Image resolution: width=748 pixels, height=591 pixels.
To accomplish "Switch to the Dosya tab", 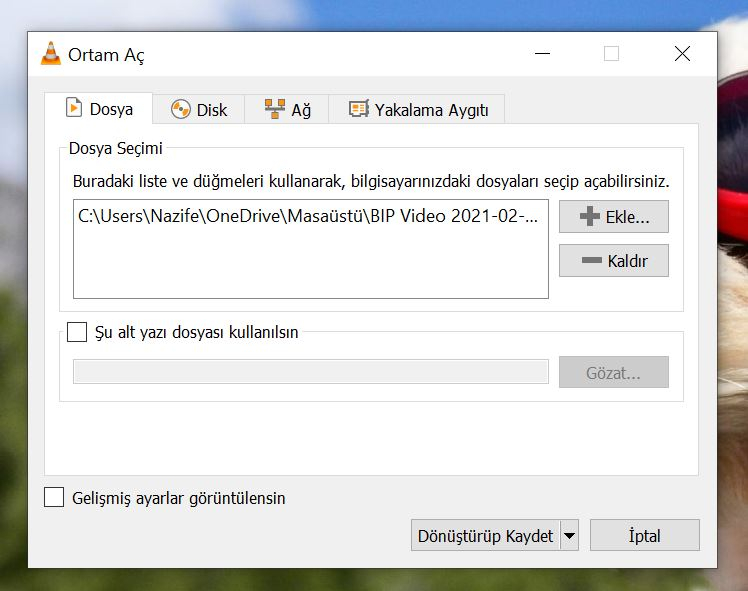I will [x=99, y=109].
